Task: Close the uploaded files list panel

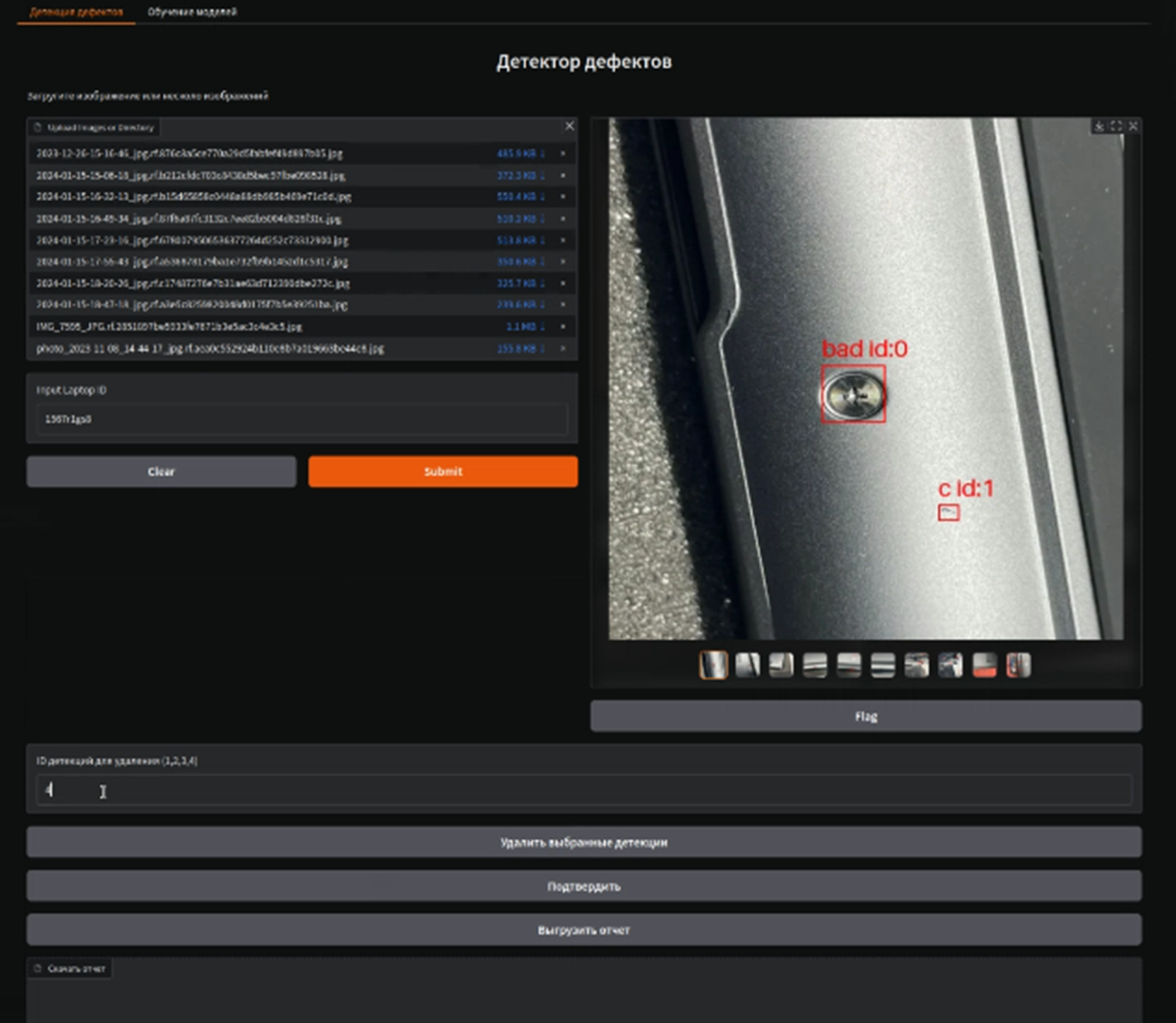Action: pyautogui.click(x=569, y=126)
